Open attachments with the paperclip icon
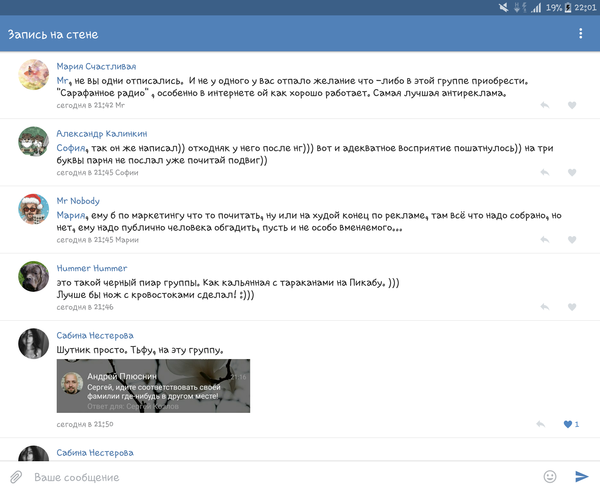Viewport: 600px width, 492px height. pos(16,477)
